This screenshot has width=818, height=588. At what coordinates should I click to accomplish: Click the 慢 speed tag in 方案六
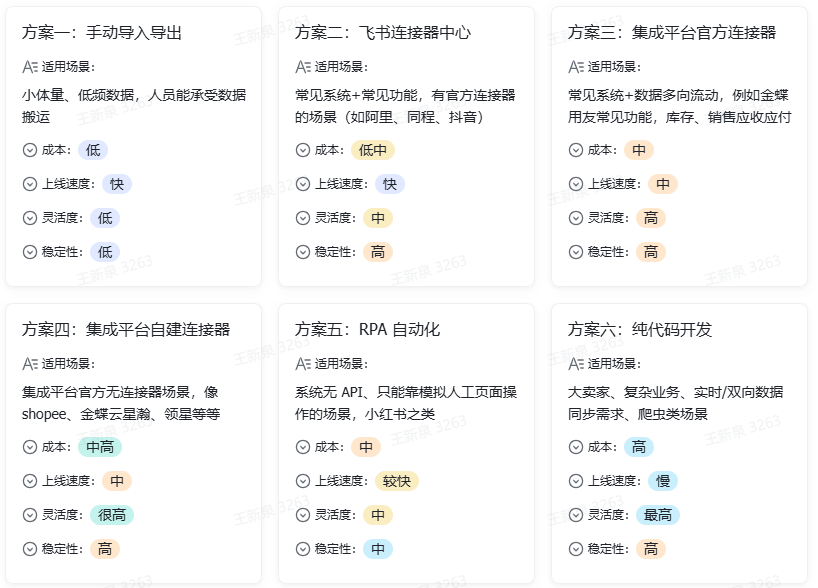click(663, 481)
